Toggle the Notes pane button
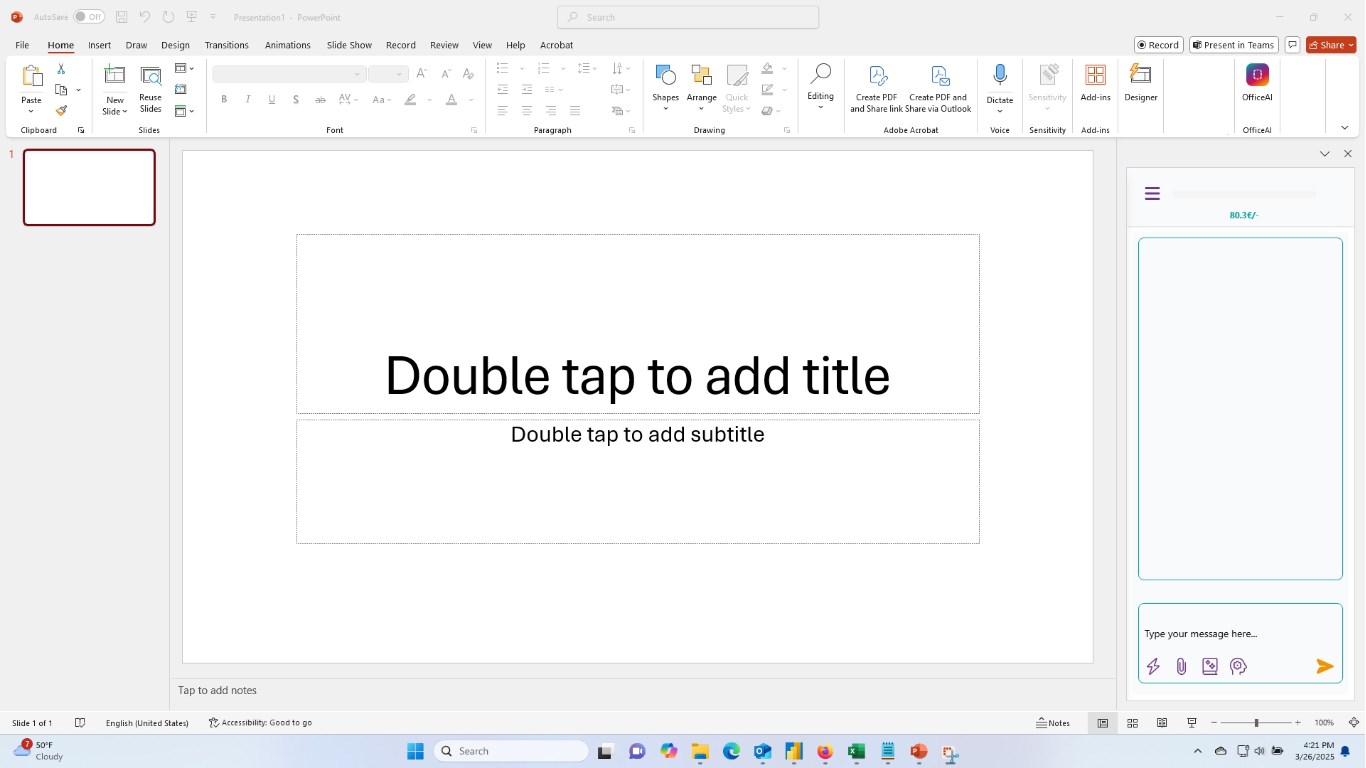1366x768 pixels. [1053, 723]
